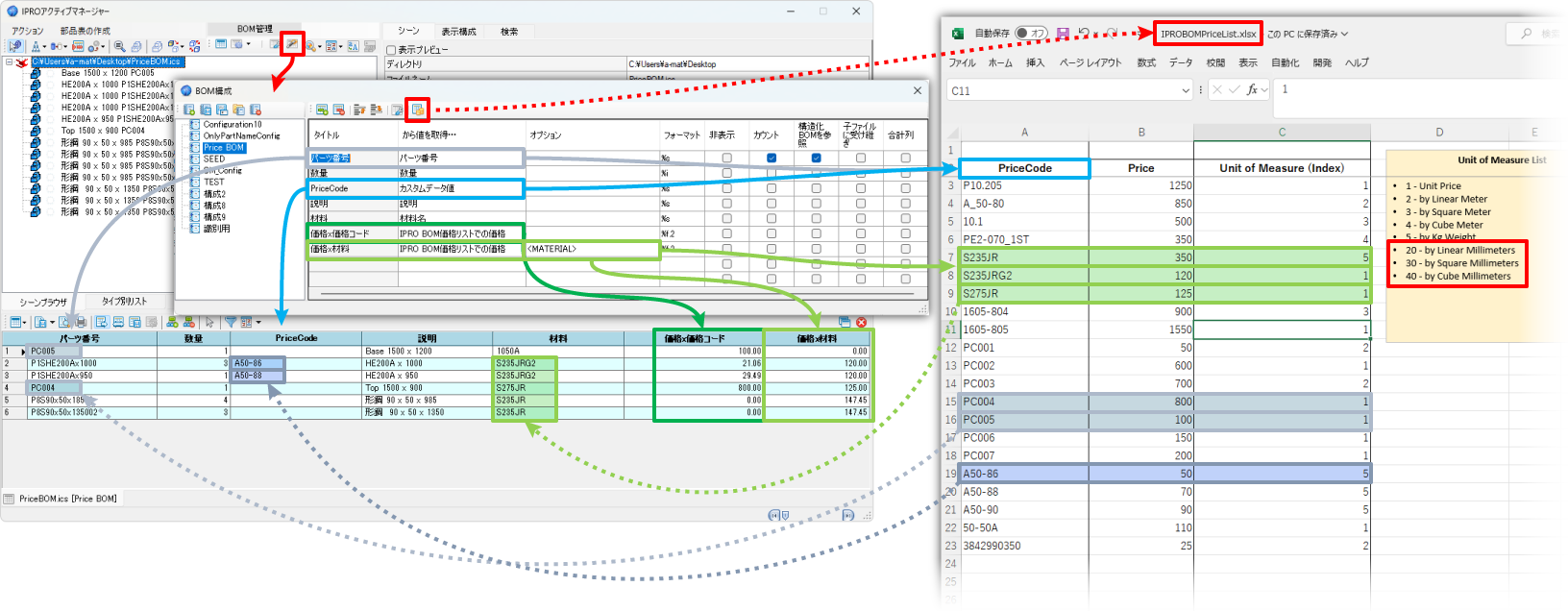Viewport: 1568px width, 611px height.
Task: Open the first BOM table toolbar dropdown arrow
Action: pyautogui.click(x=26, y=323)
